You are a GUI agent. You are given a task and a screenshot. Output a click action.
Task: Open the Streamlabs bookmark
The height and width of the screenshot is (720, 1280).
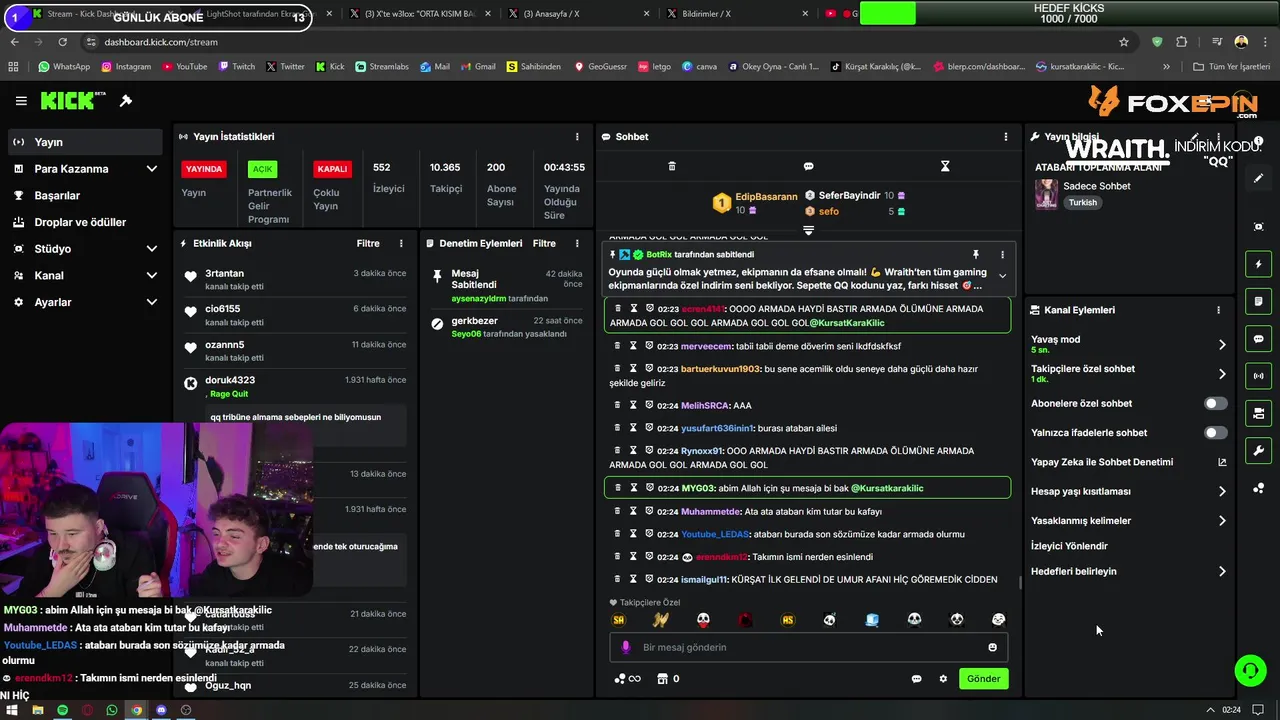(x=381, y=67)
